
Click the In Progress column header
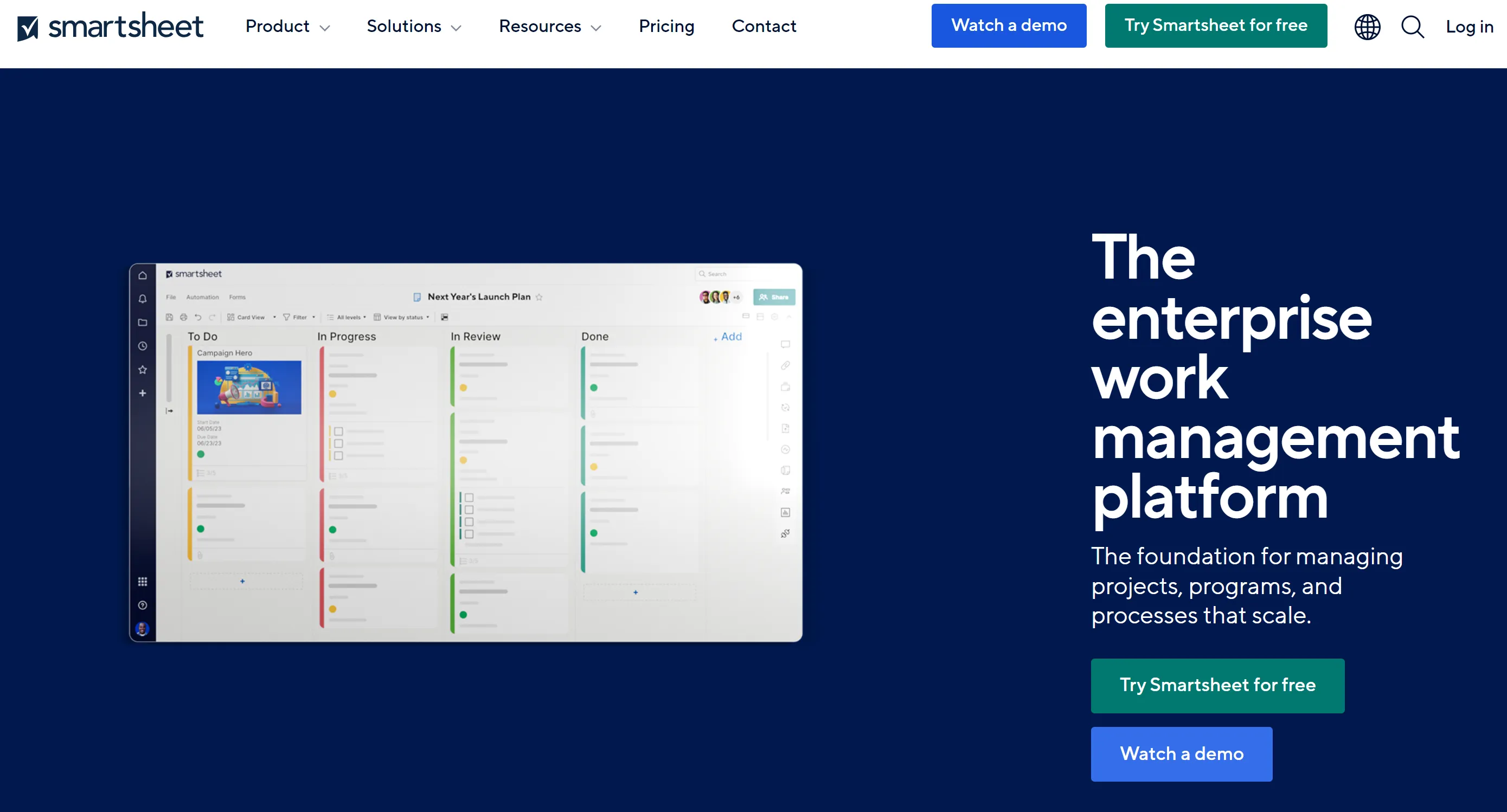pyautogui.click(x=347, y=337)
